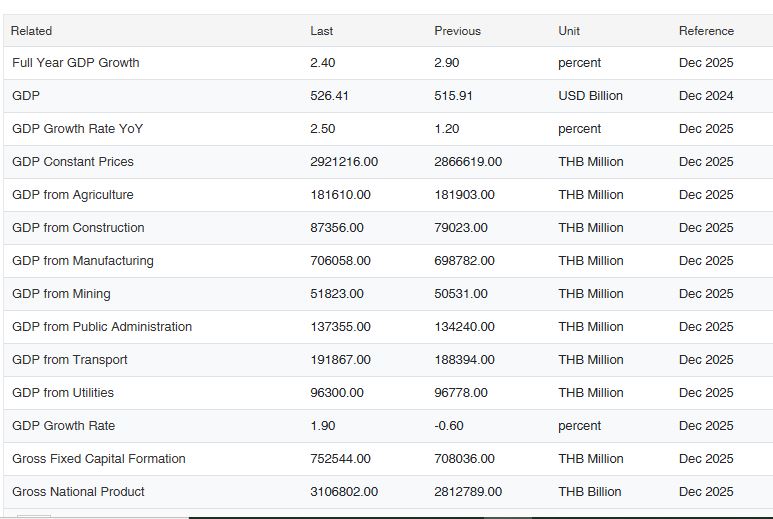Click the 526.41 GDP last value
The height and width of the screenshot is (519, 773).
pyautogui.click(x=330, y=96)
